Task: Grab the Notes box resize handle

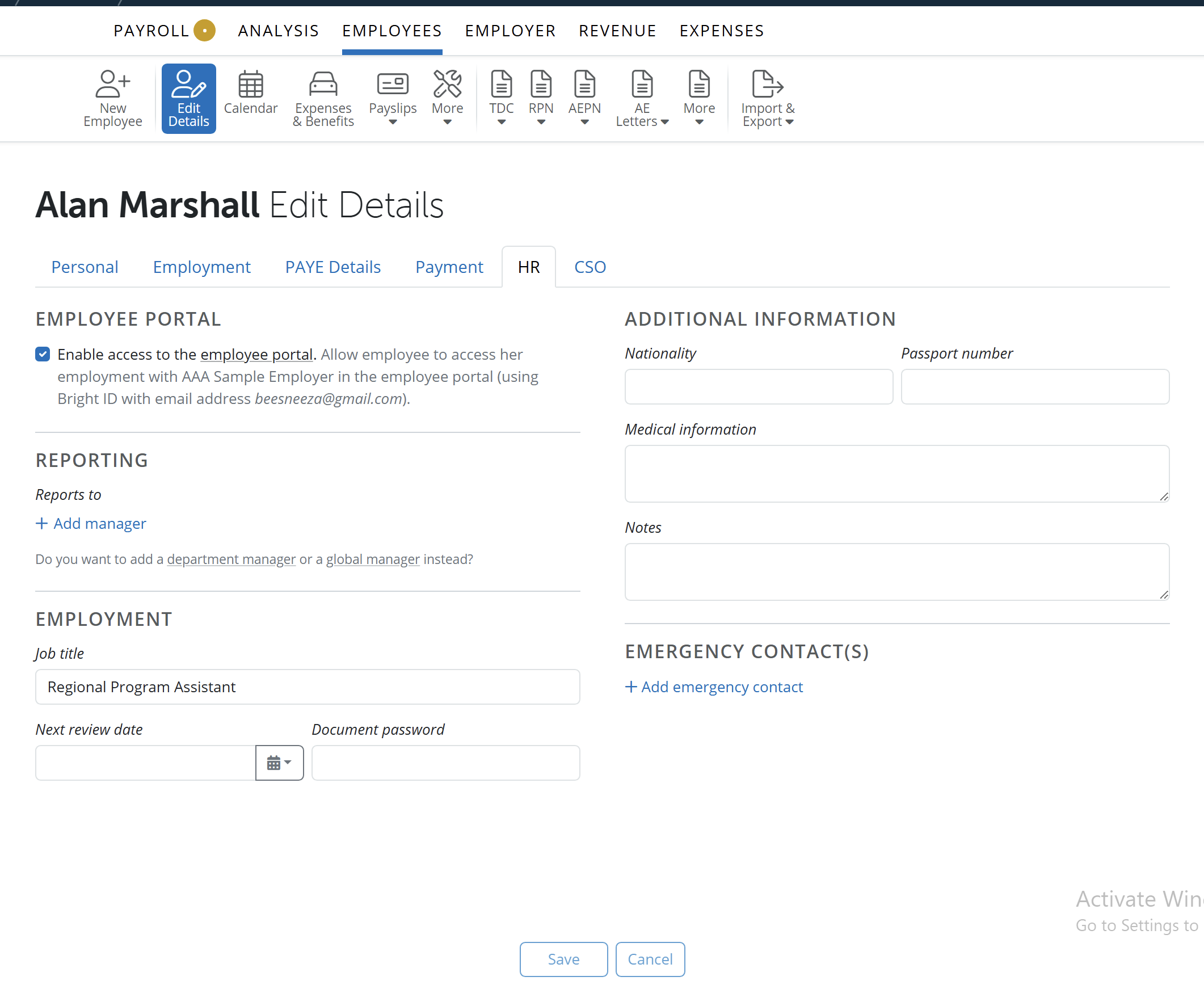Action: pos(1164,595)
